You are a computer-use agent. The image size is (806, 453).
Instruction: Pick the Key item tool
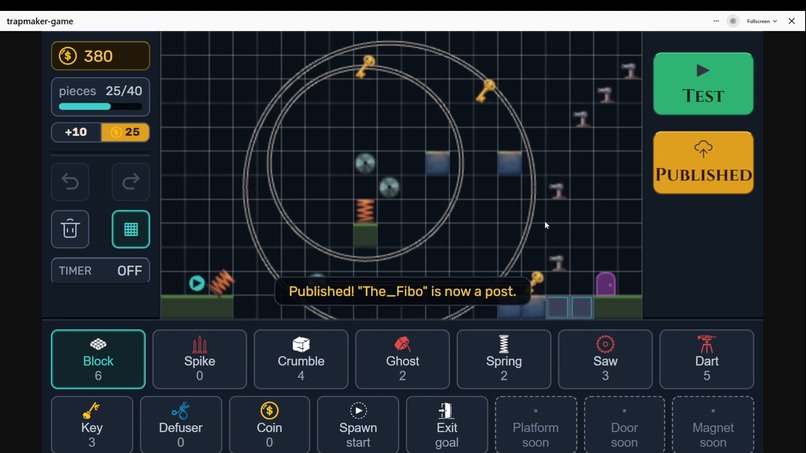[92, 425]
